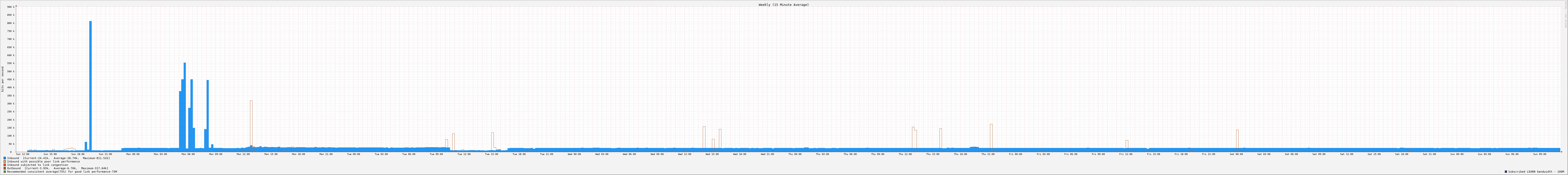Click the Wed 00:00 time axis label

pos(574,154)
